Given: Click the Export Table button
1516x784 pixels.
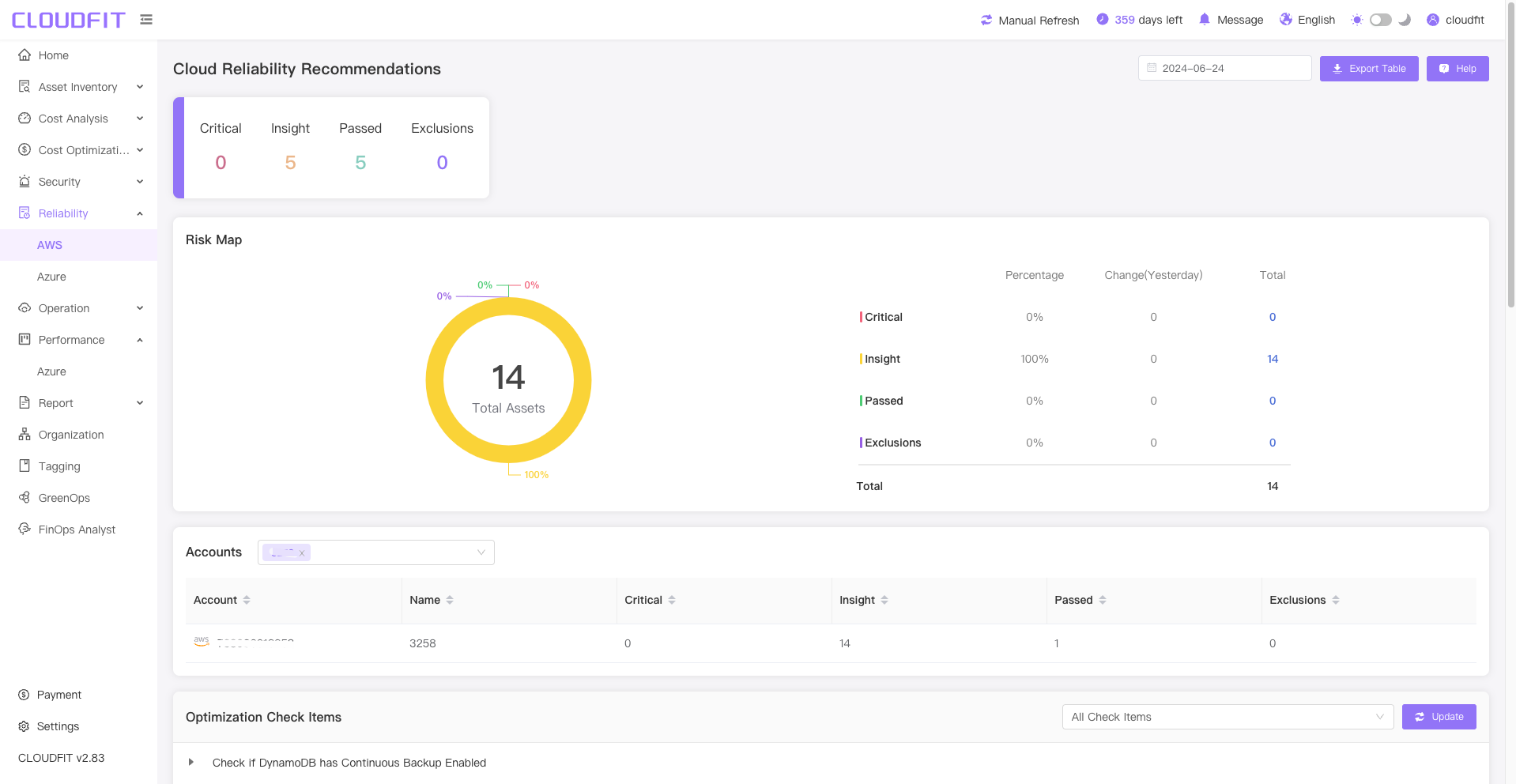Looking at the screenshot, I should 1369,69.
